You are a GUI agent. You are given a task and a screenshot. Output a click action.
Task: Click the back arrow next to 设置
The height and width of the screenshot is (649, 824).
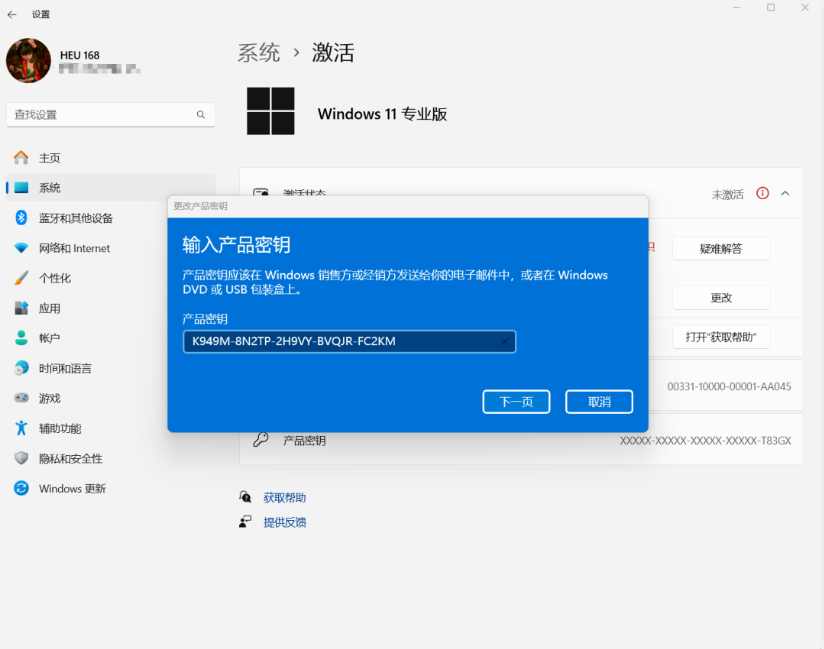tap(14, 14)
